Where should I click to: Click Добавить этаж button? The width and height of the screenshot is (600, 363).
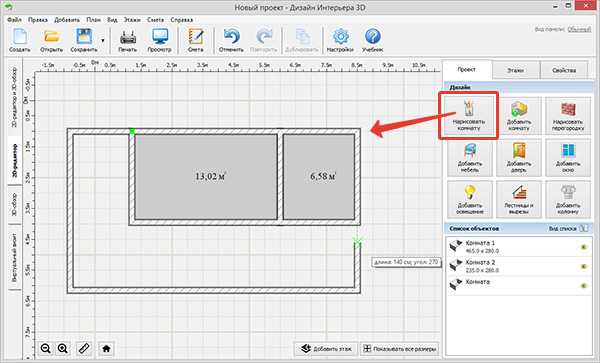click(x=326, y=348)
